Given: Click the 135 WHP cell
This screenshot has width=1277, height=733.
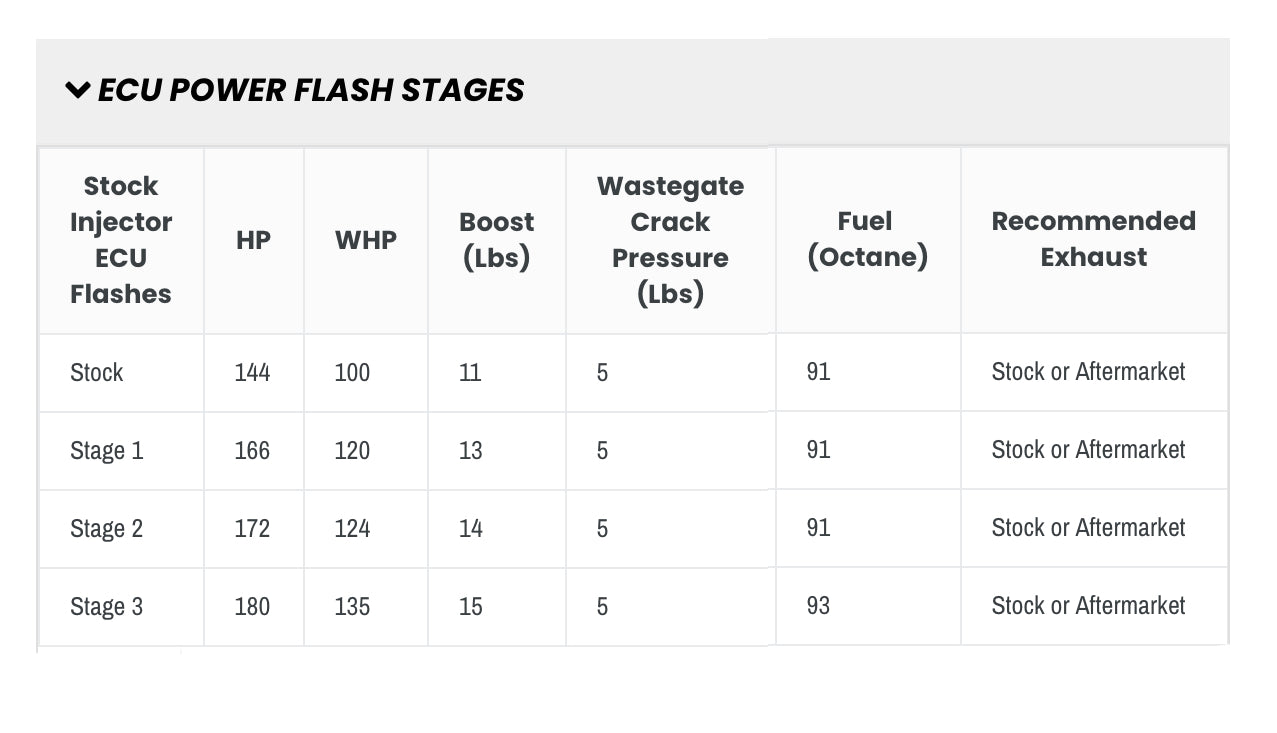Looking at the screenshot, I should [352, 607].
